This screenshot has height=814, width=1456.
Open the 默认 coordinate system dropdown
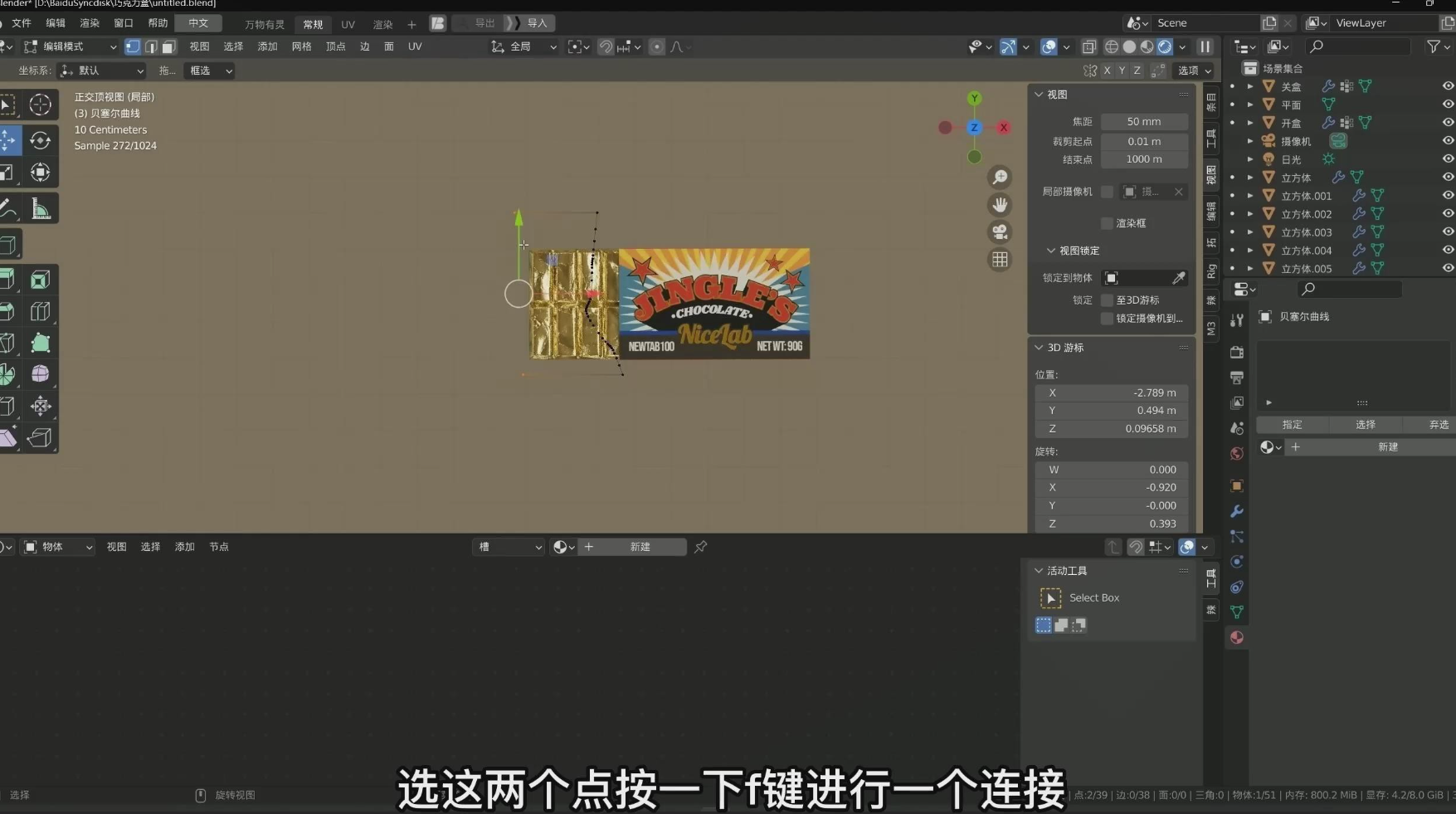[101, 71]
